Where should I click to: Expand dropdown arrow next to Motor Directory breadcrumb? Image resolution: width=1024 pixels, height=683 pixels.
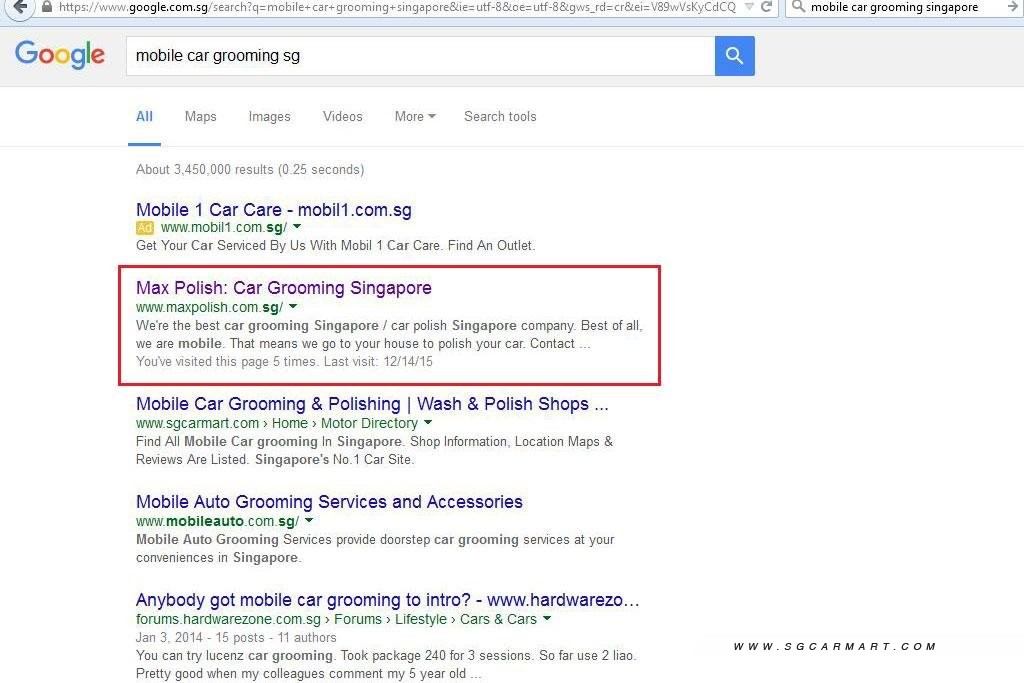(428, 422)
